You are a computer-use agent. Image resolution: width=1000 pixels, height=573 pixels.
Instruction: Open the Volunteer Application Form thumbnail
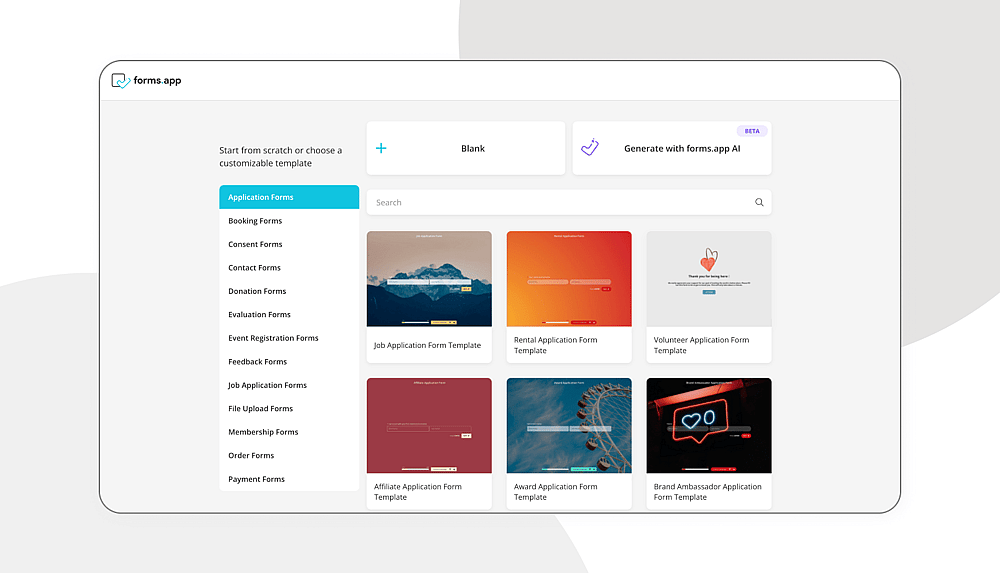709,279
